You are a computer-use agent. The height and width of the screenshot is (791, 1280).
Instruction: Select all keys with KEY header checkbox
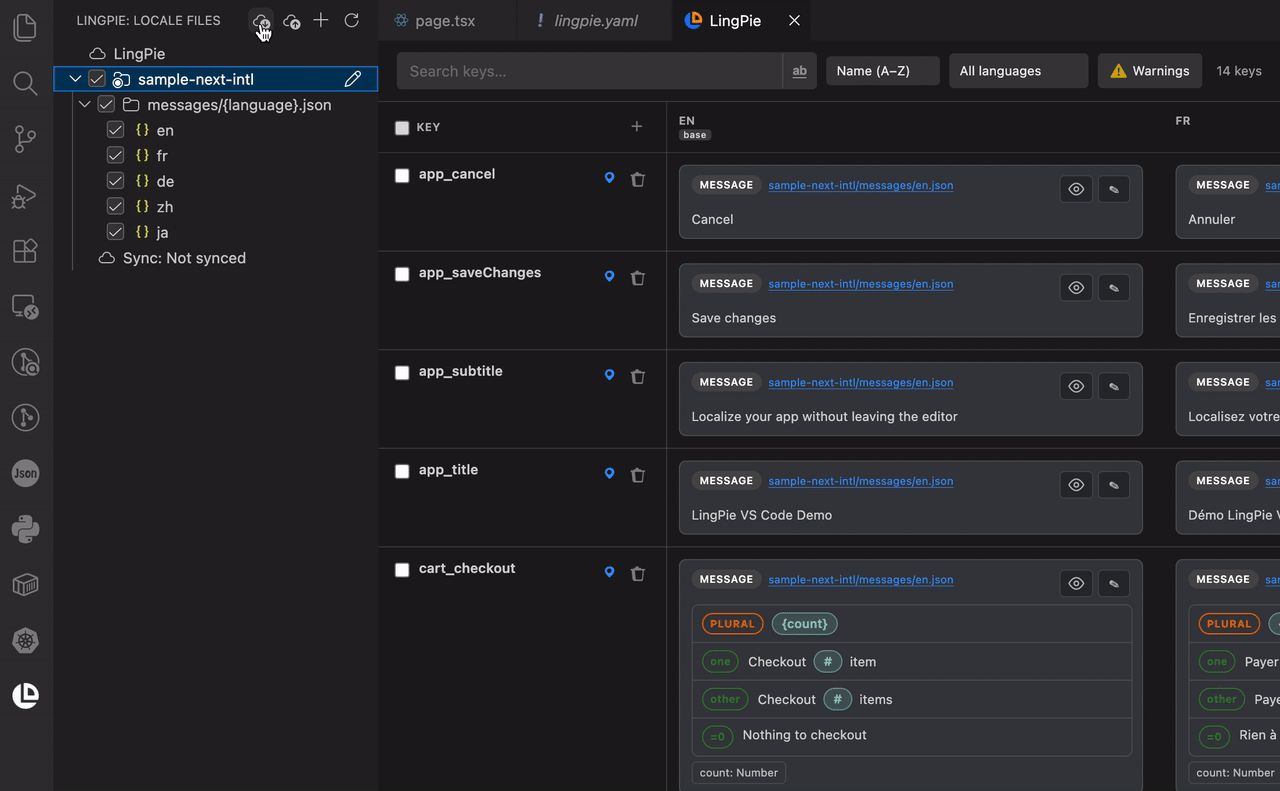click(x=402, y=128)
